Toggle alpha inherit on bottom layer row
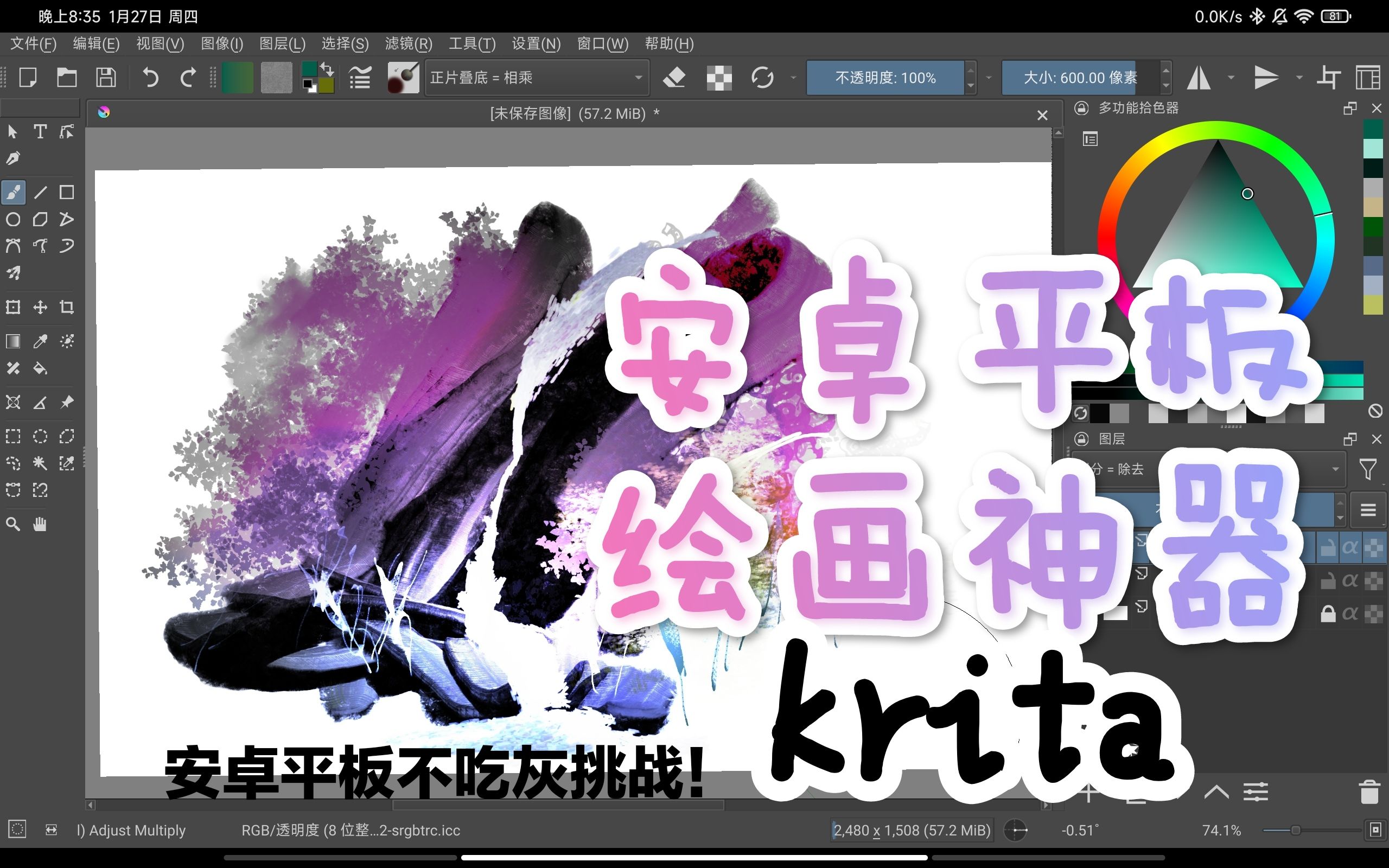The image size is (1389, 868). tap(1350, 614)
